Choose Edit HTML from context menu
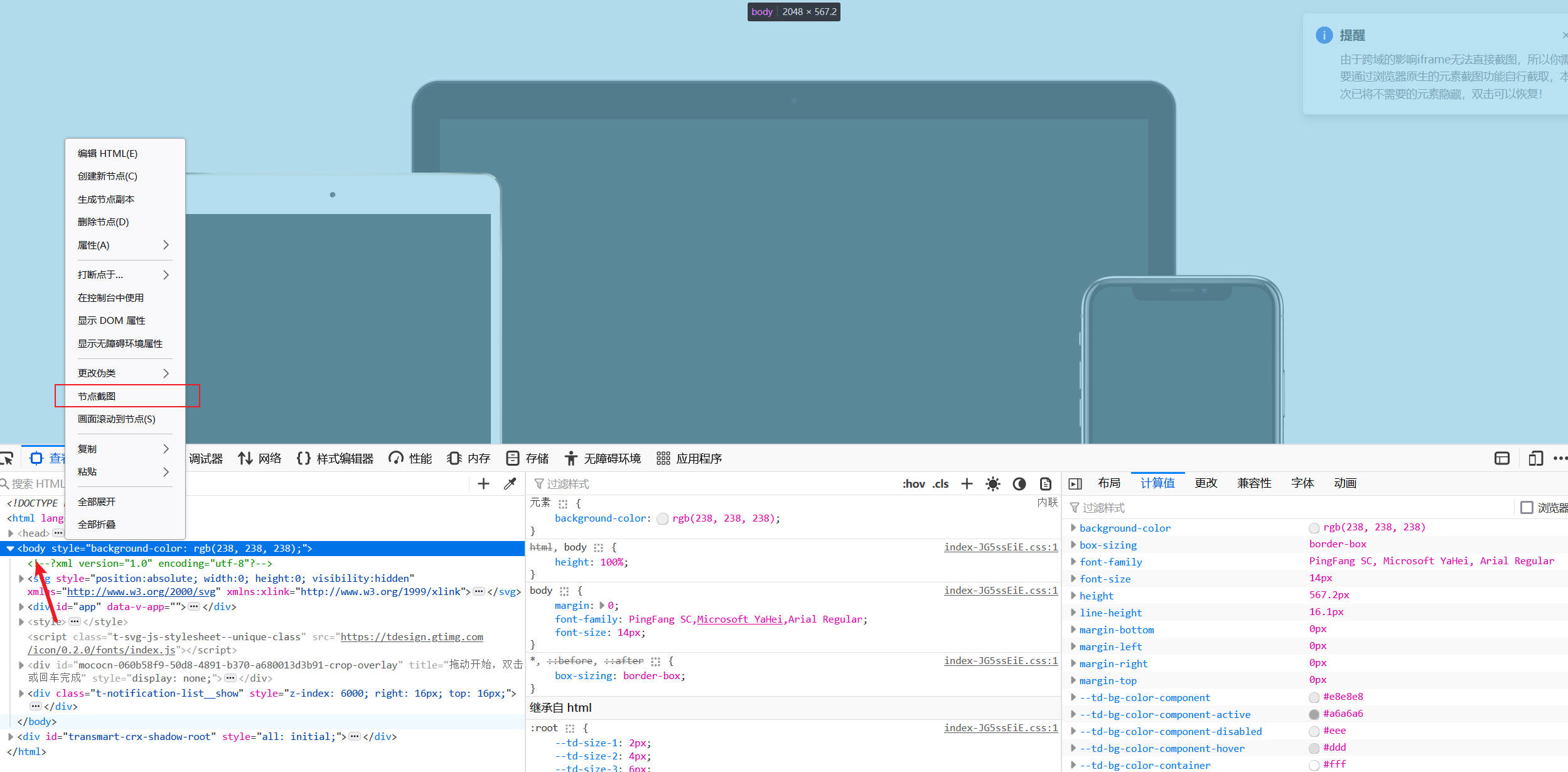The image size is (1568, 772). coord(125,153)
